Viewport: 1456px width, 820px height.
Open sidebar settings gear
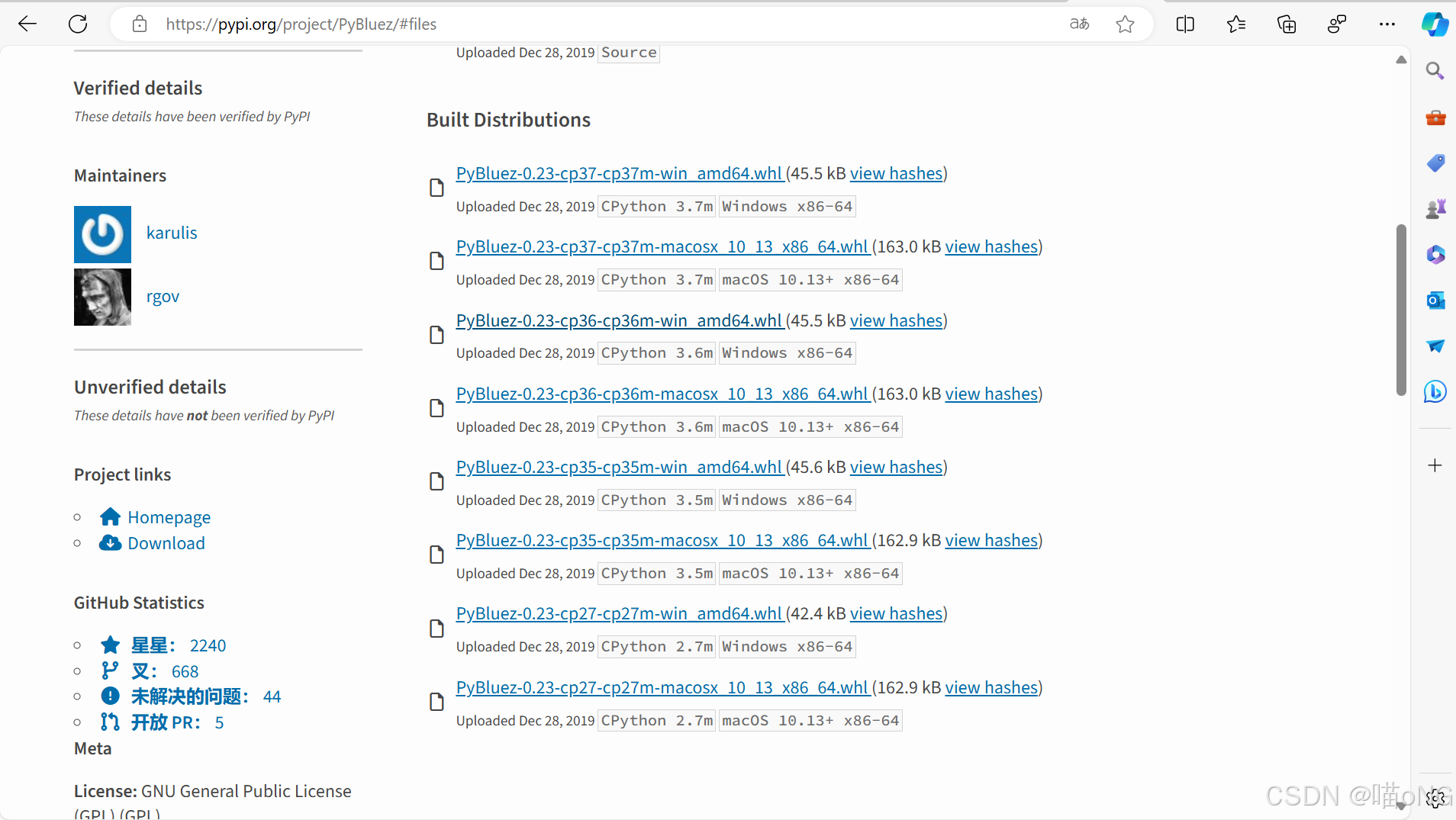click(1435, 798)
